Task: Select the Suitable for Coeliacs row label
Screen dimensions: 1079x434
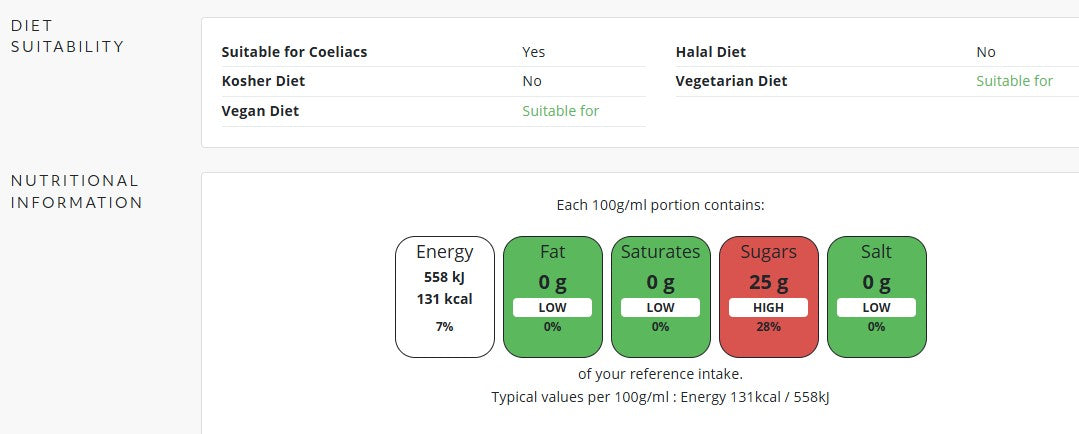Action: 295,52
